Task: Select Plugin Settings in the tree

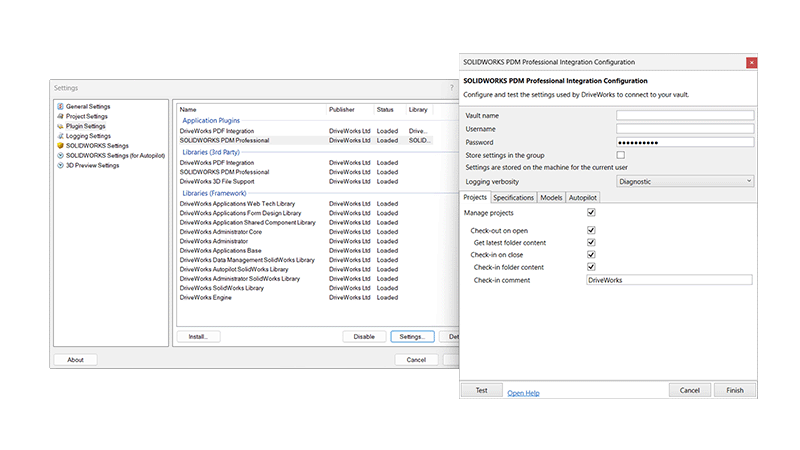Action: (86, 126)
